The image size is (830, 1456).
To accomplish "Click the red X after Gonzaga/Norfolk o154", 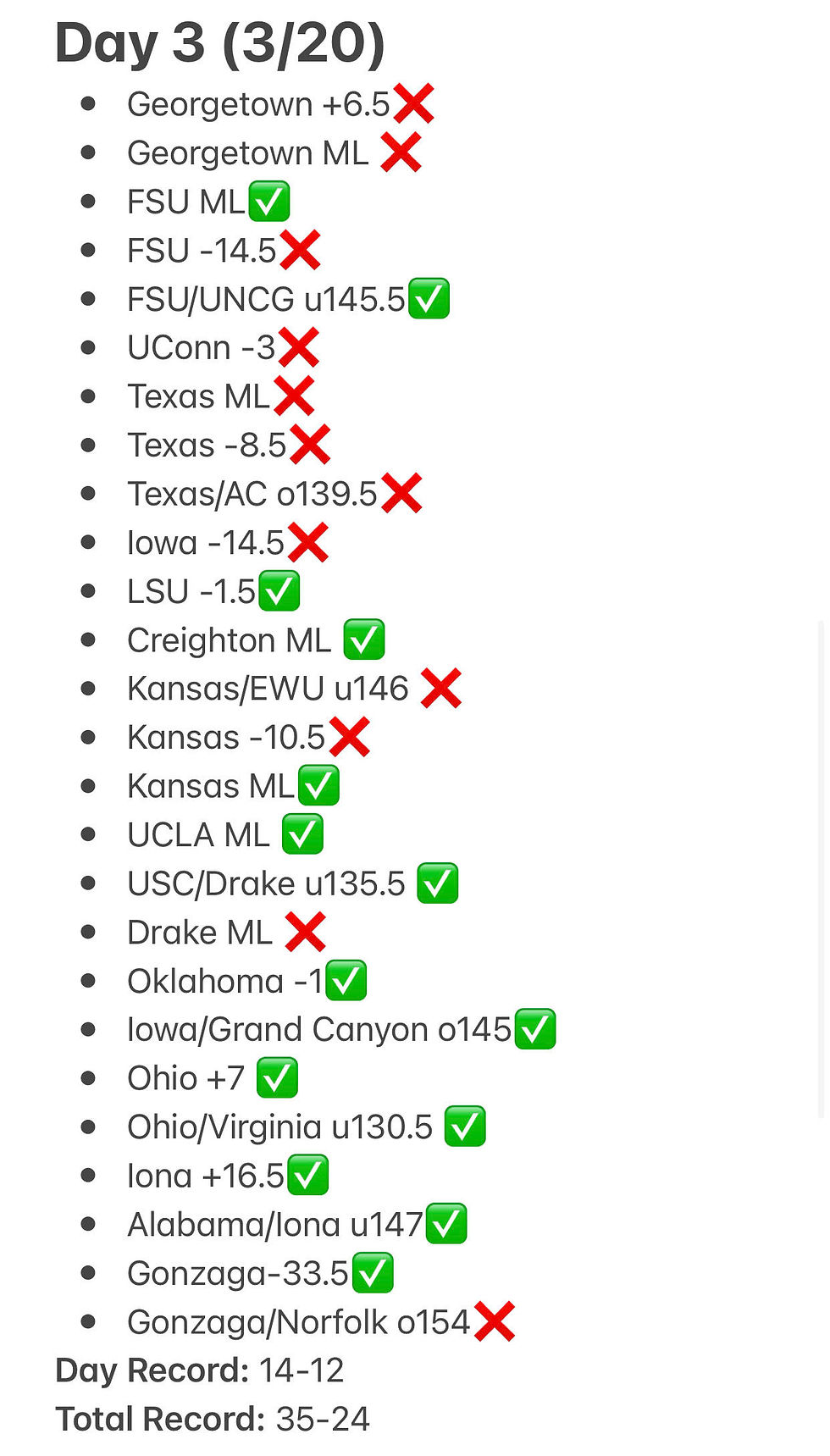I will pos(495,1321).
